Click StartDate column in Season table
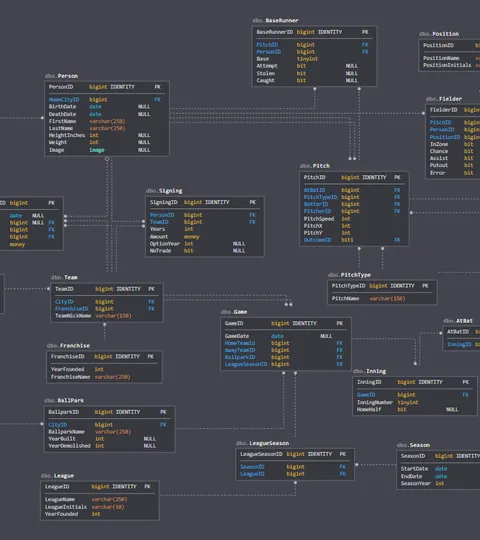Viewport: 480px width, 540px height. (x=439, y=469)
